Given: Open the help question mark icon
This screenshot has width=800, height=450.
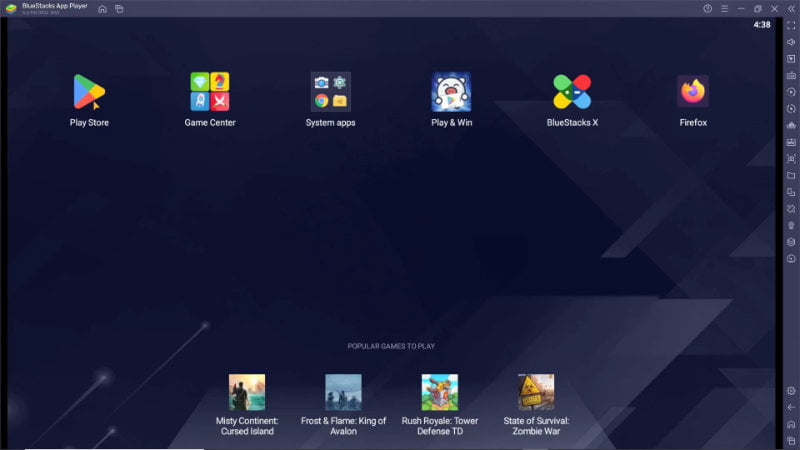Looking at the screenshot, I should (x=707, y=9).
